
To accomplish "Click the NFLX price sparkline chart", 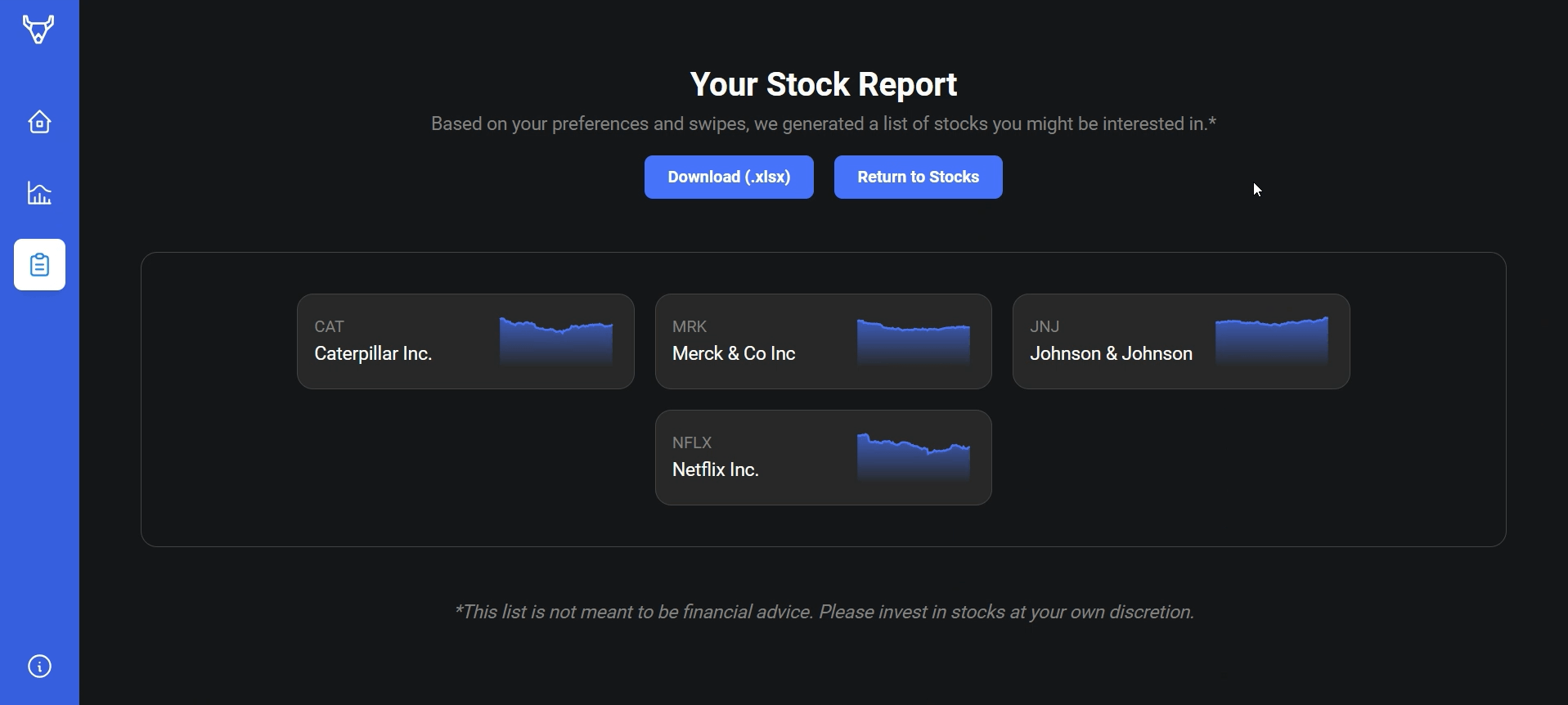I will coord(914,457).
